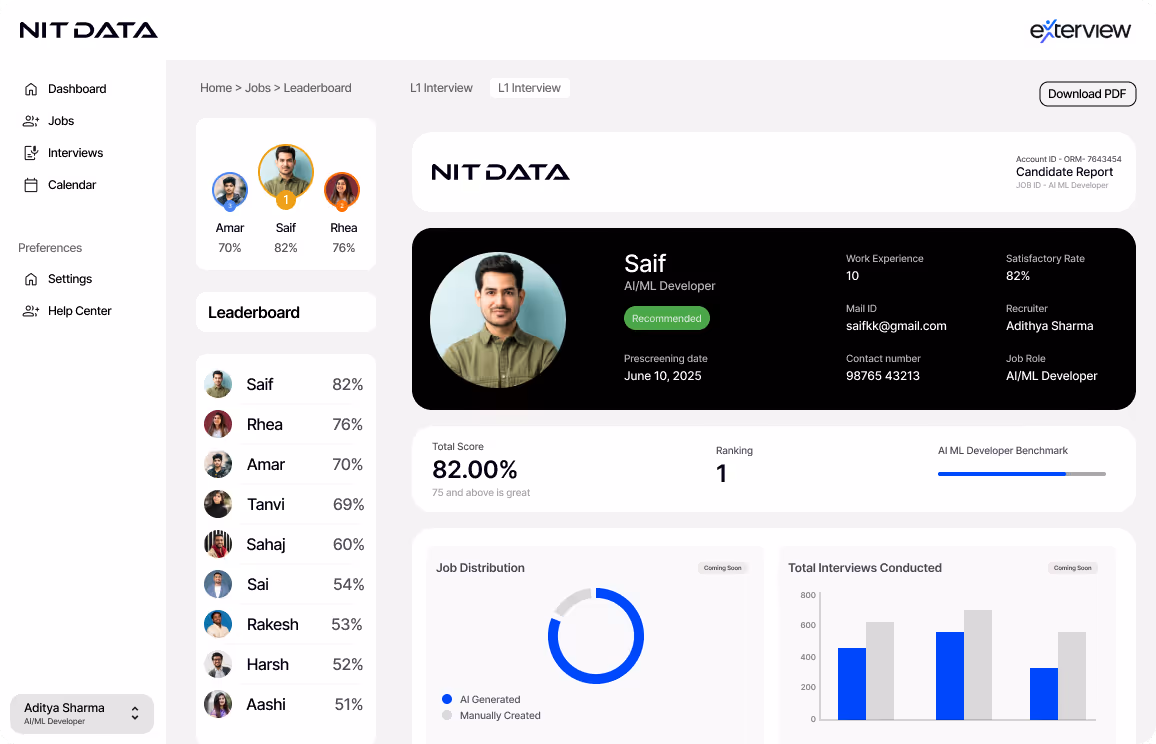
Task: Select Tanvi's avatar in the leaderboard list
Action: (x=218, y=504)
